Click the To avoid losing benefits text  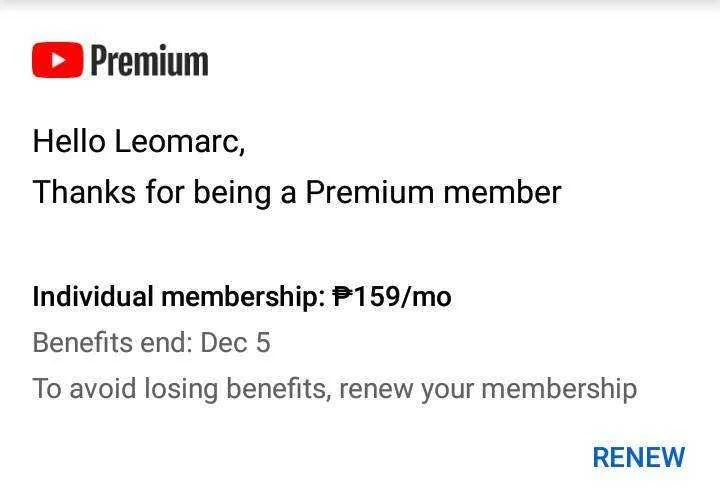[x=182, y=389]
